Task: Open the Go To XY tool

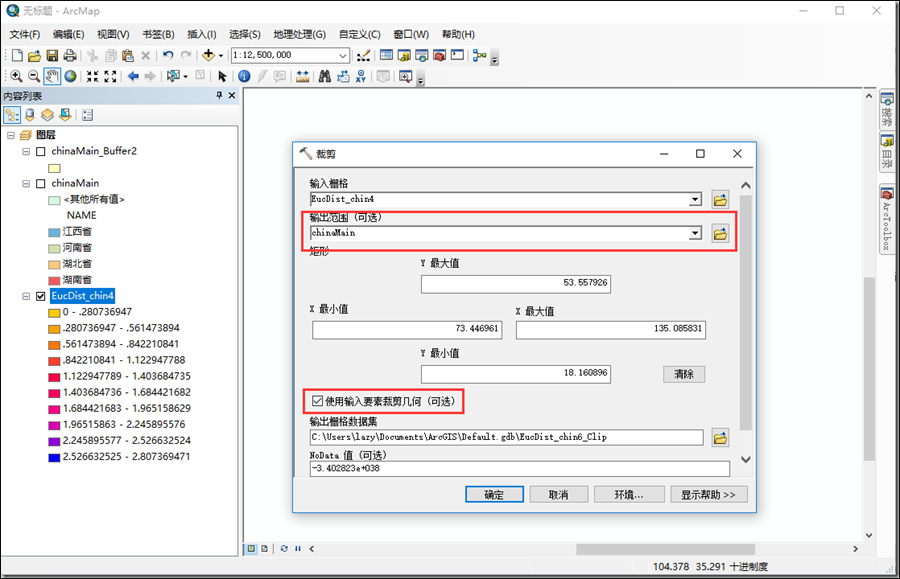Action: click(x=361, y=76)
